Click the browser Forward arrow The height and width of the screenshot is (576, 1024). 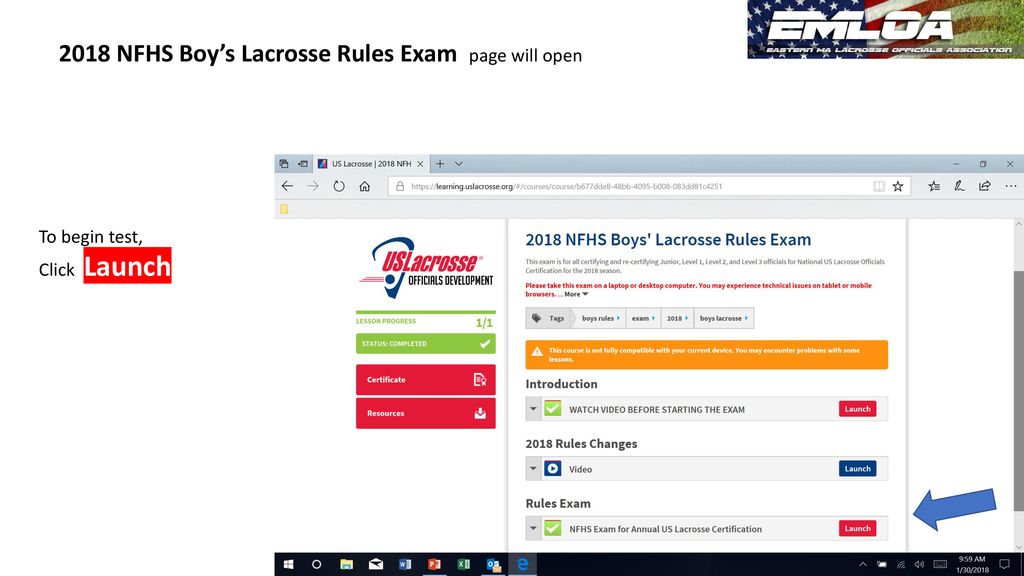click(313, 186)
